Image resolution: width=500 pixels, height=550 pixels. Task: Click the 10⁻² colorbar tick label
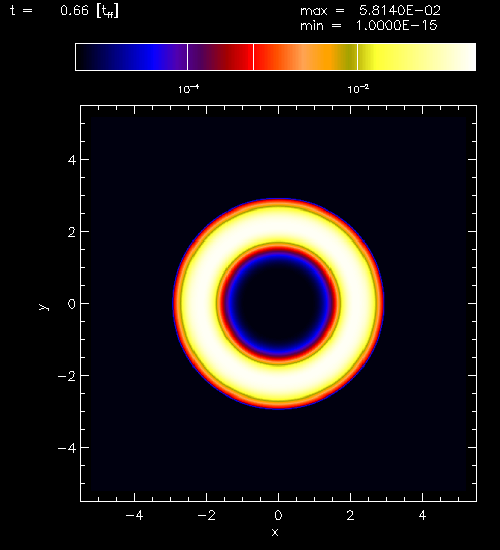point(358,89)
